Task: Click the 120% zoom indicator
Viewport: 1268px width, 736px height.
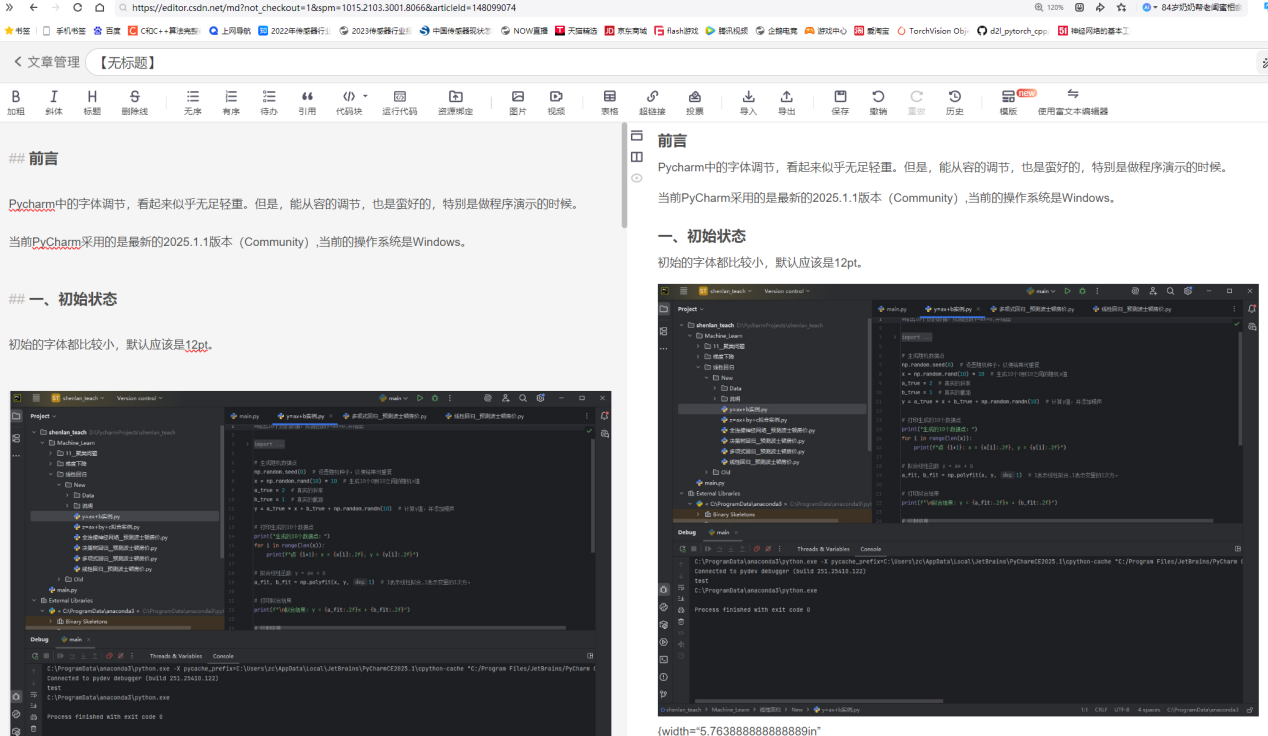Action: [1048, 7]
